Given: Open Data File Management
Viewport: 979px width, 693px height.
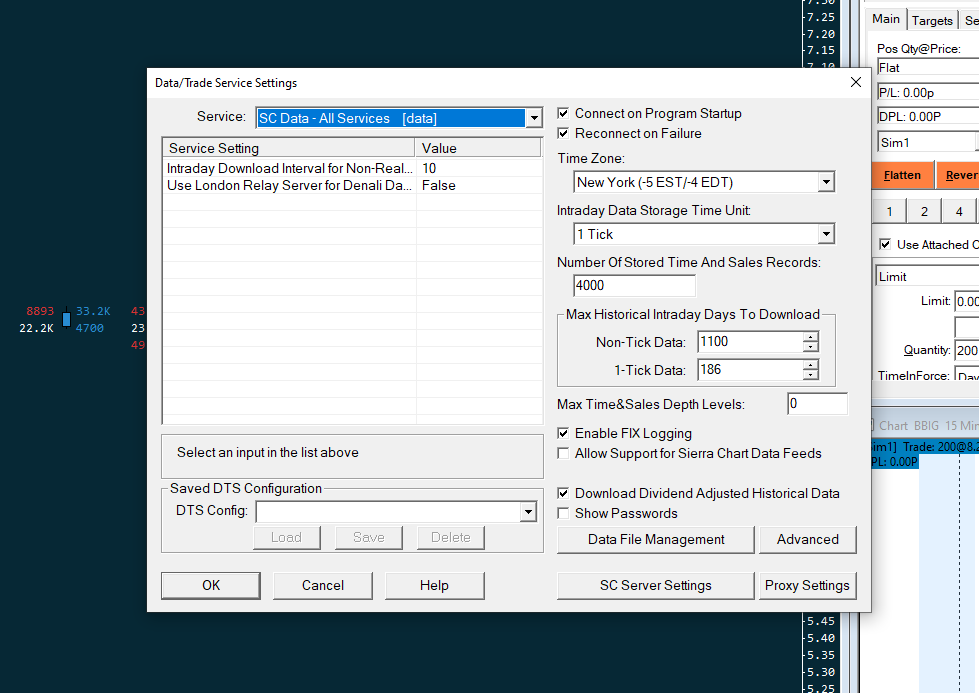Looking at the screenshot, I should tap(656, 539).
